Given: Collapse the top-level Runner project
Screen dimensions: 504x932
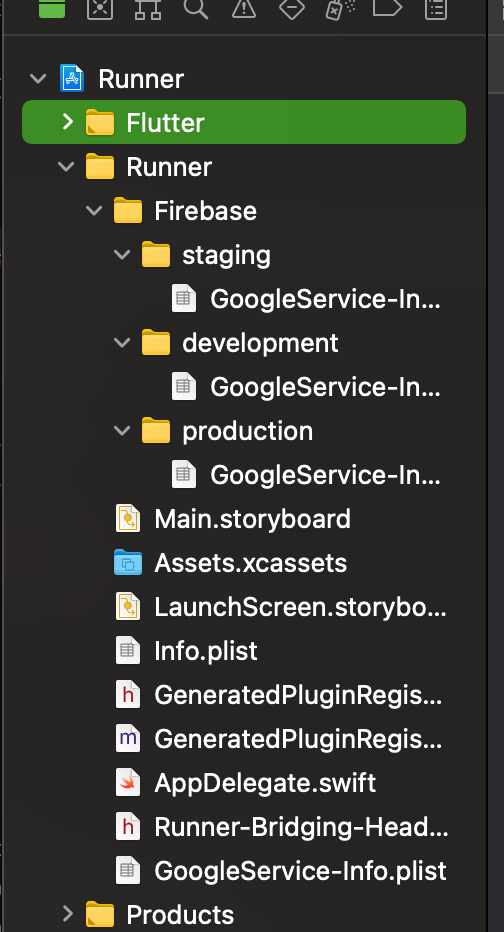Looking at the screenshot, I should [x=38, y=78].
